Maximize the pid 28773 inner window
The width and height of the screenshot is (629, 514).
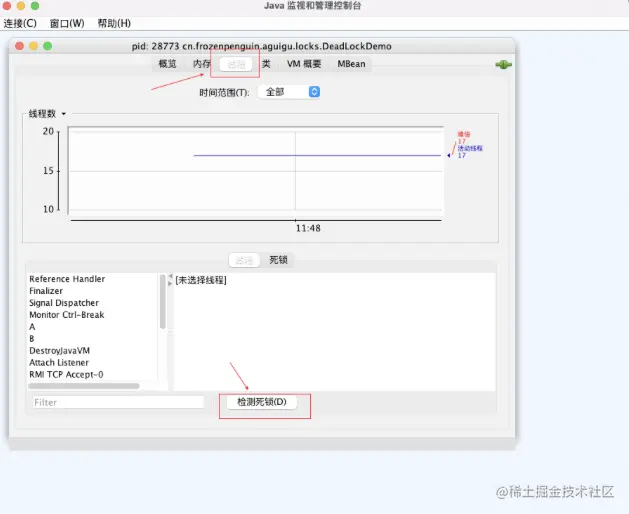pos(47,46)
